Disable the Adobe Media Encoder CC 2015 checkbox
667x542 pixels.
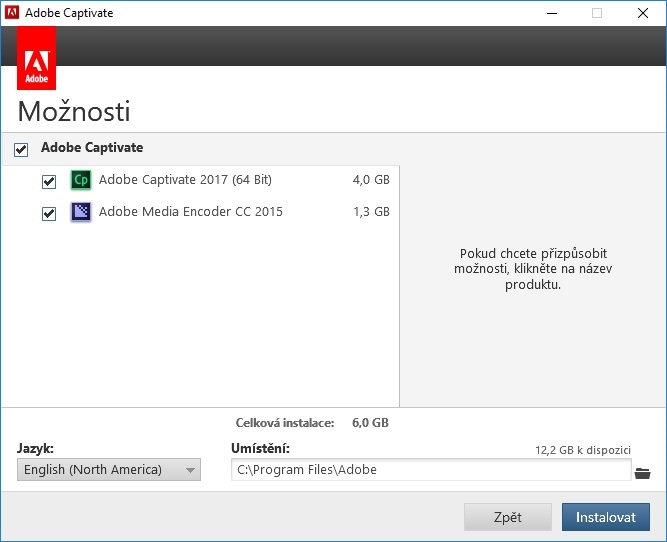(49, 213)
